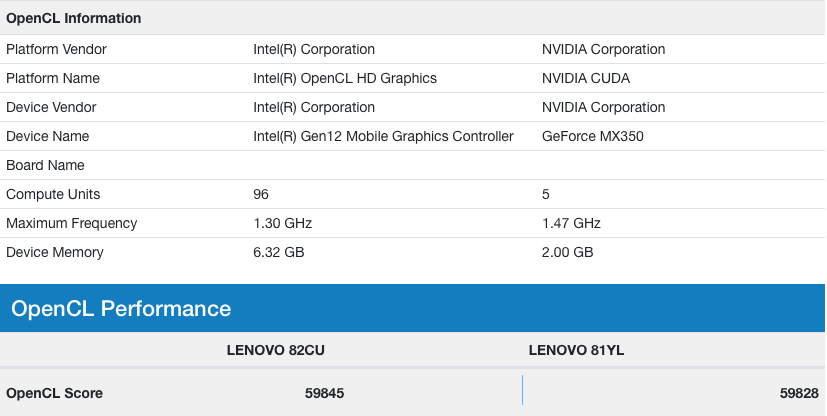Select the NVIDIA CUDA platform name
The height and width of the screenshot is (416, 827).
coord(586,78)
